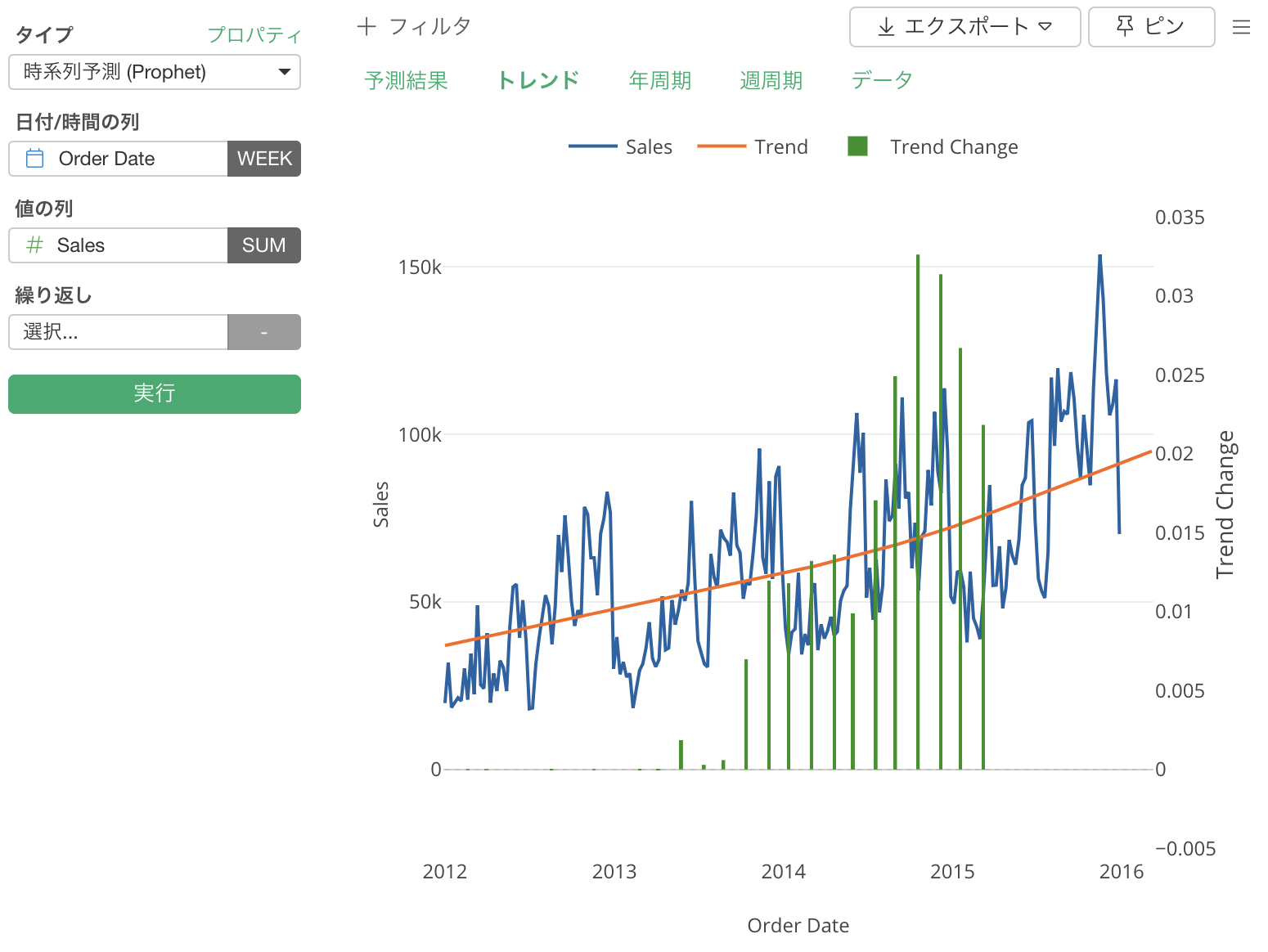Click the 繰り返し column selection field

click(x=119, y=332)
